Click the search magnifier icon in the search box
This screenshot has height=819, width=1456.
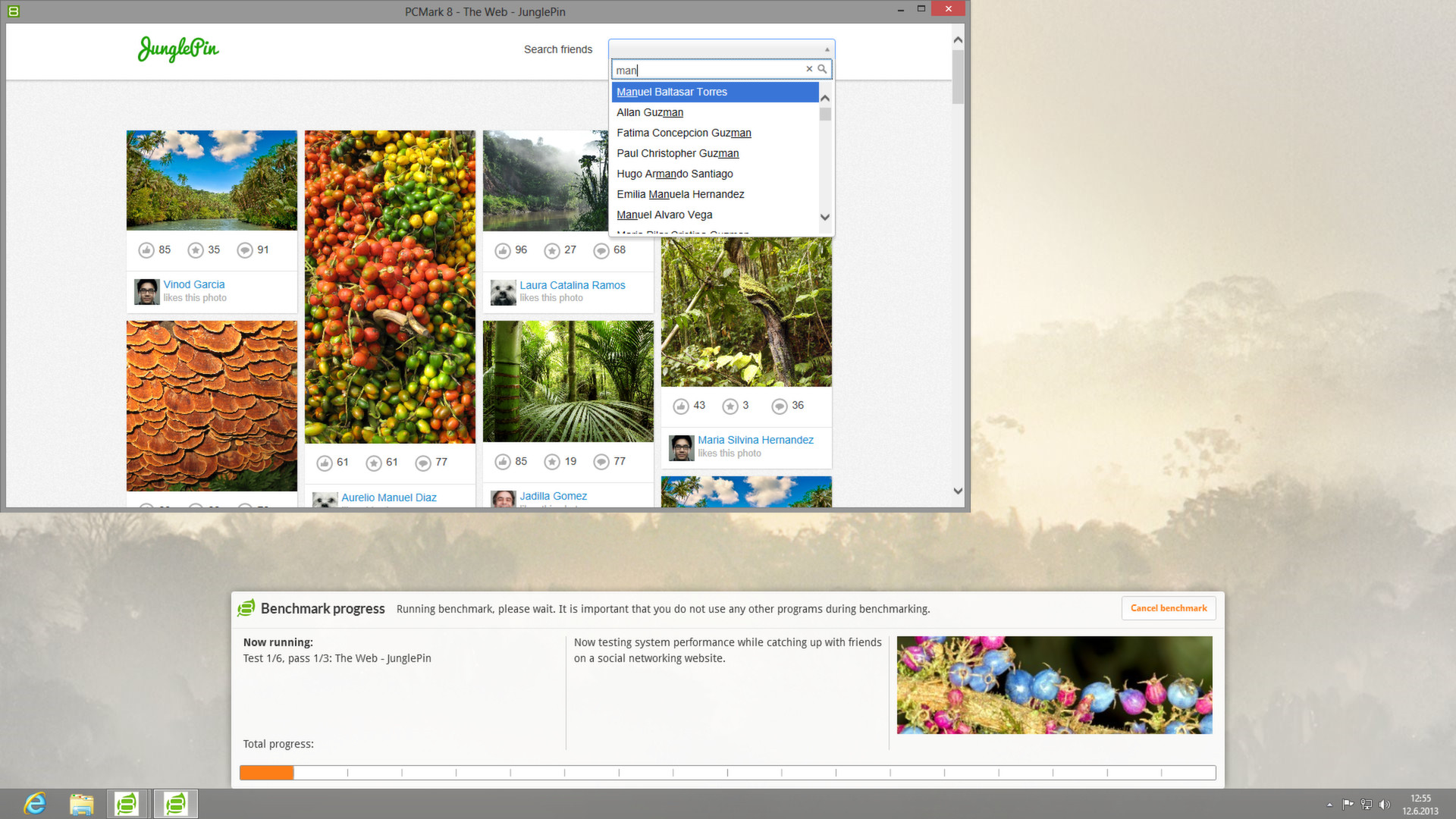click(823, 69)
